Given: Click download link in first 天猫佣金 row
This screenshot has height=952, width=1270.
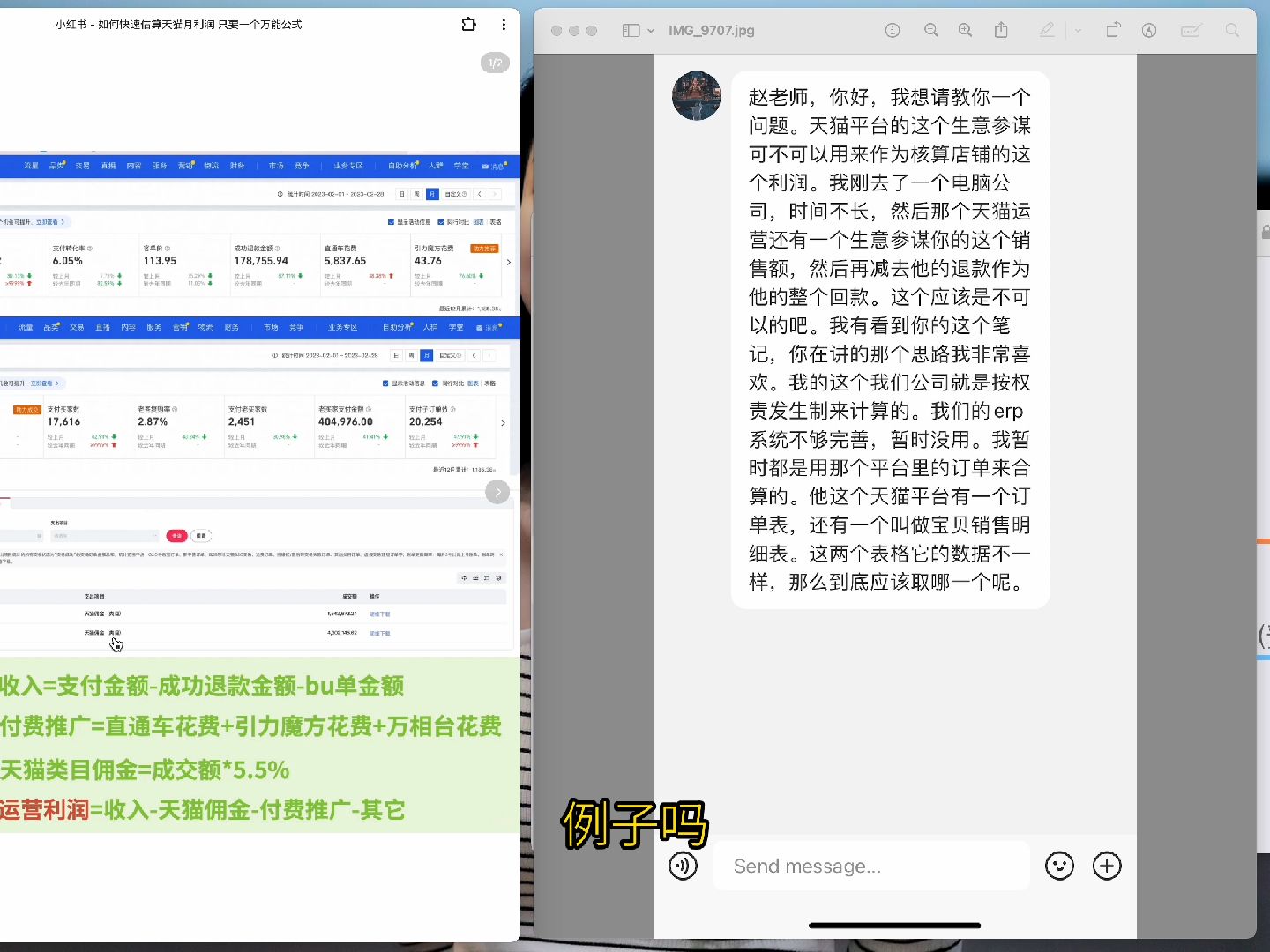Looking at the screenshot, I should [379, 614].
